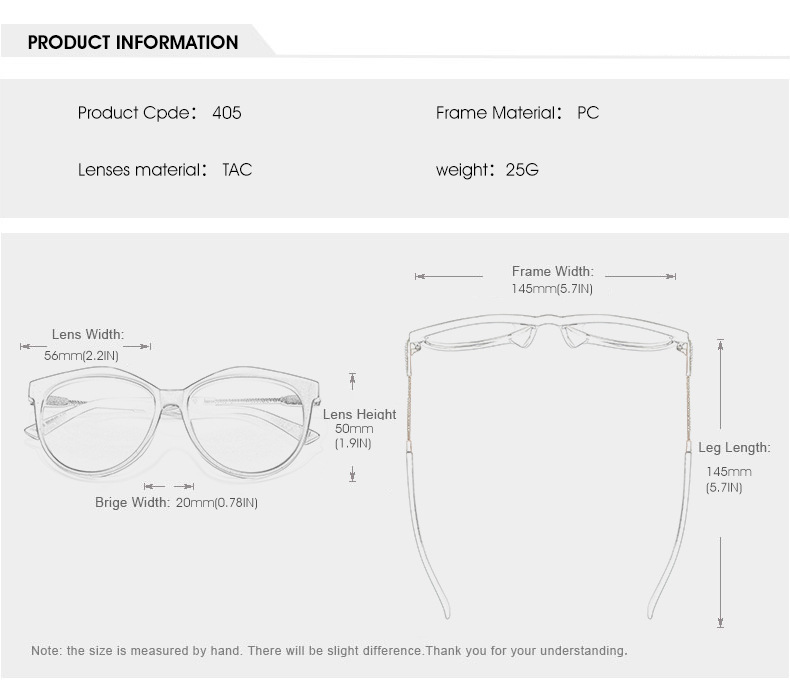The image size is (790, 697).
Task: Click the lower arrow below Lens Height value
Action: 352,473
